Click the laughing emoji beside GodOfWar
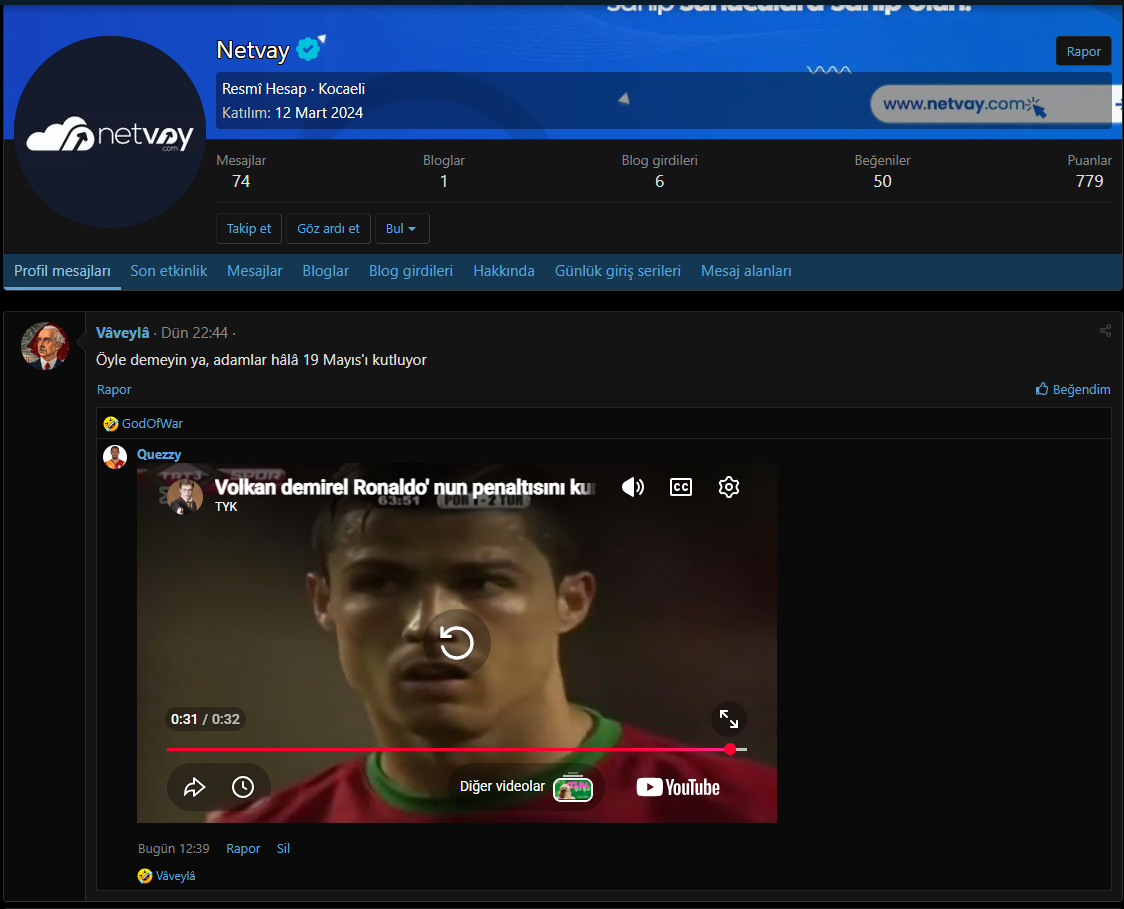1124x909 pixels. click(x=110, y=424)
